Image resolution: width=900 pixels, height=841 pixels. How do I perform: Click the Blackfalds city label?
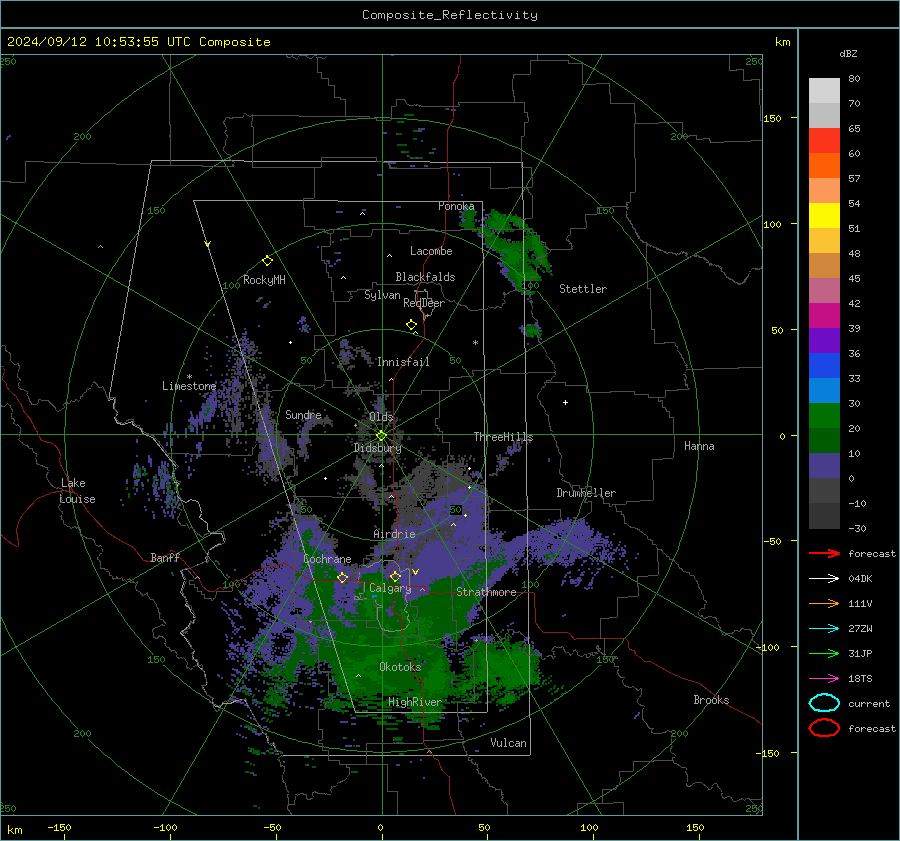click(x=425, y=277)
